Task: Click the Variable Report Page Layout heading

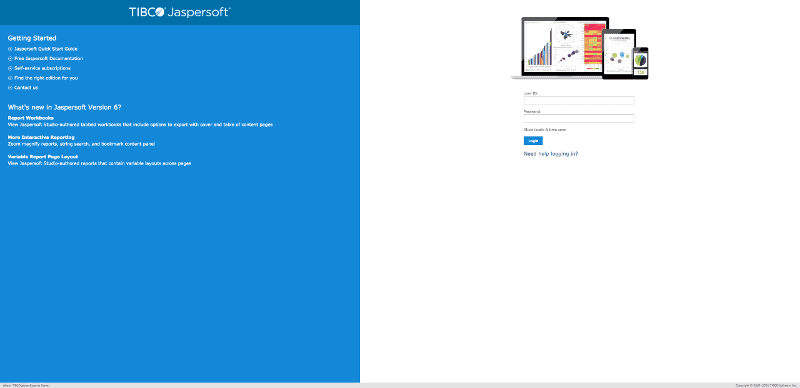Action: [43, 157]
